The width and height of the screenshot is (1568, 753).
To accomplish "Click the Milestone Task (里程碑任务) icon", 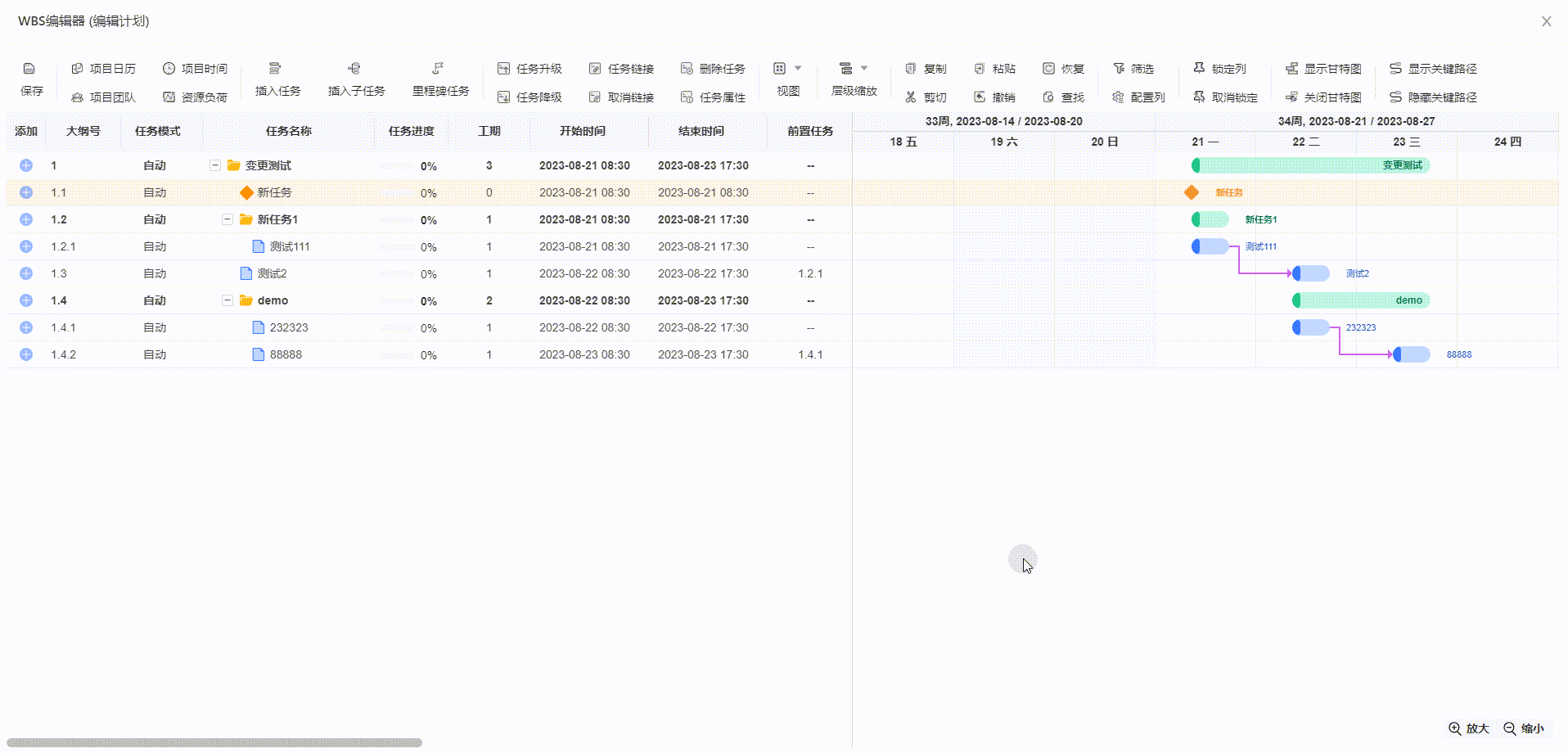I will 438,69.
